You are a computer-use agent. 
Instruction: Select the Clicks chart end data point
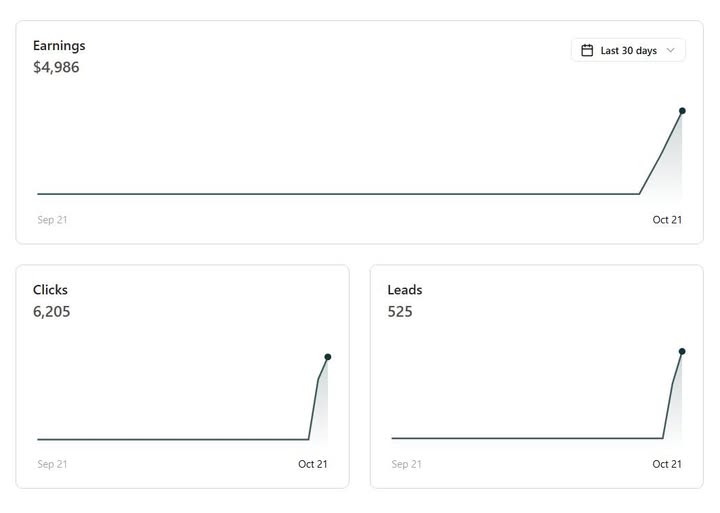(x=328, y=357)
